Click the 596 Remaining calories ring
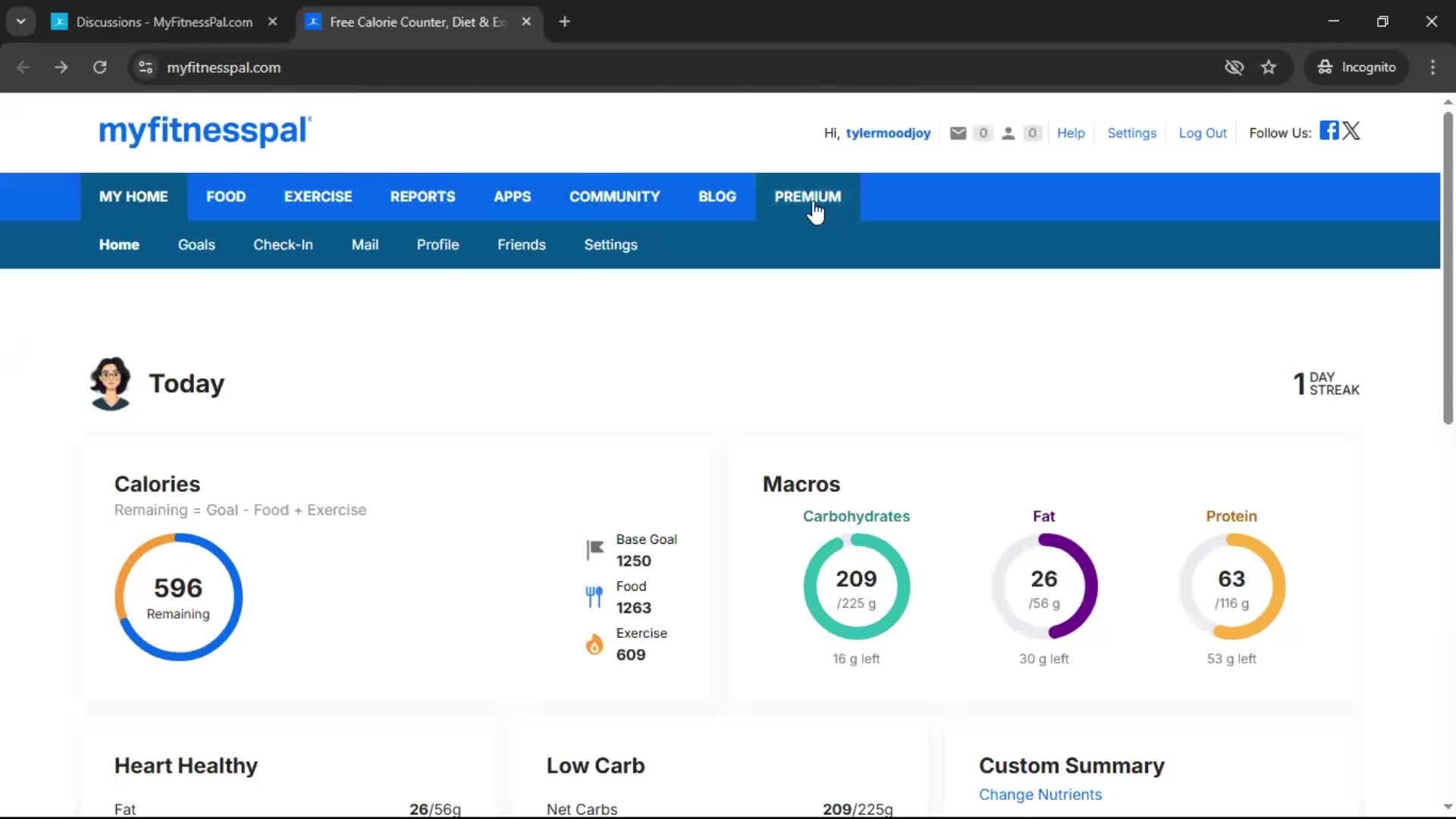The height and width of the screenshot is (819, 1456). click(x=178, y=598)
